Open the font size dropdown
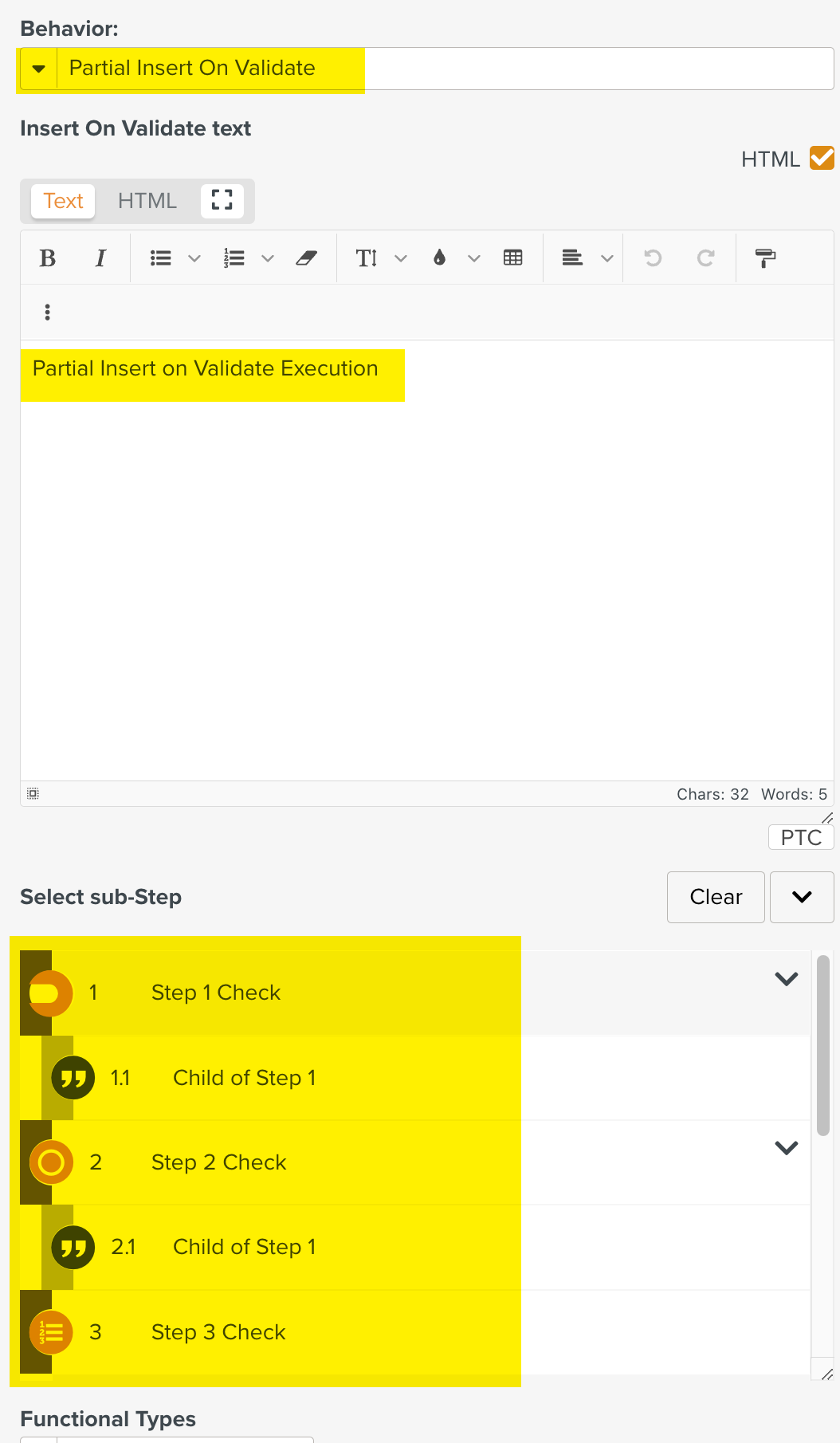The image size is (840, 1443). click(401, 258)
